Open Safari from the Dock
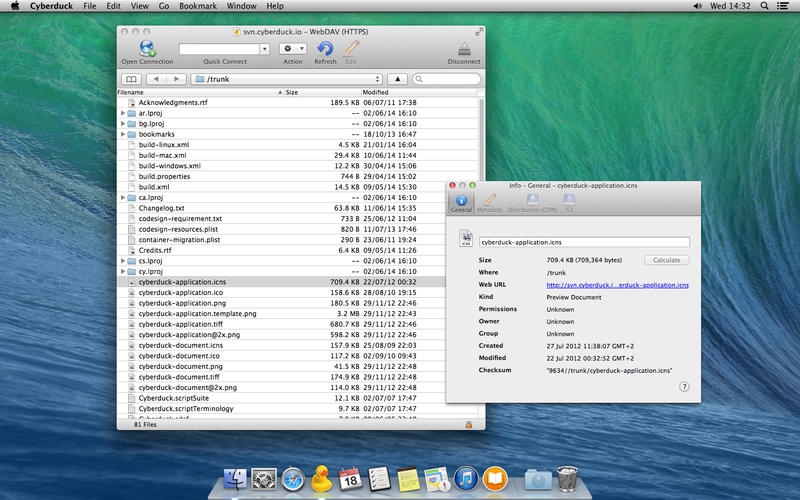800x500 pixels. click(293, 480)
